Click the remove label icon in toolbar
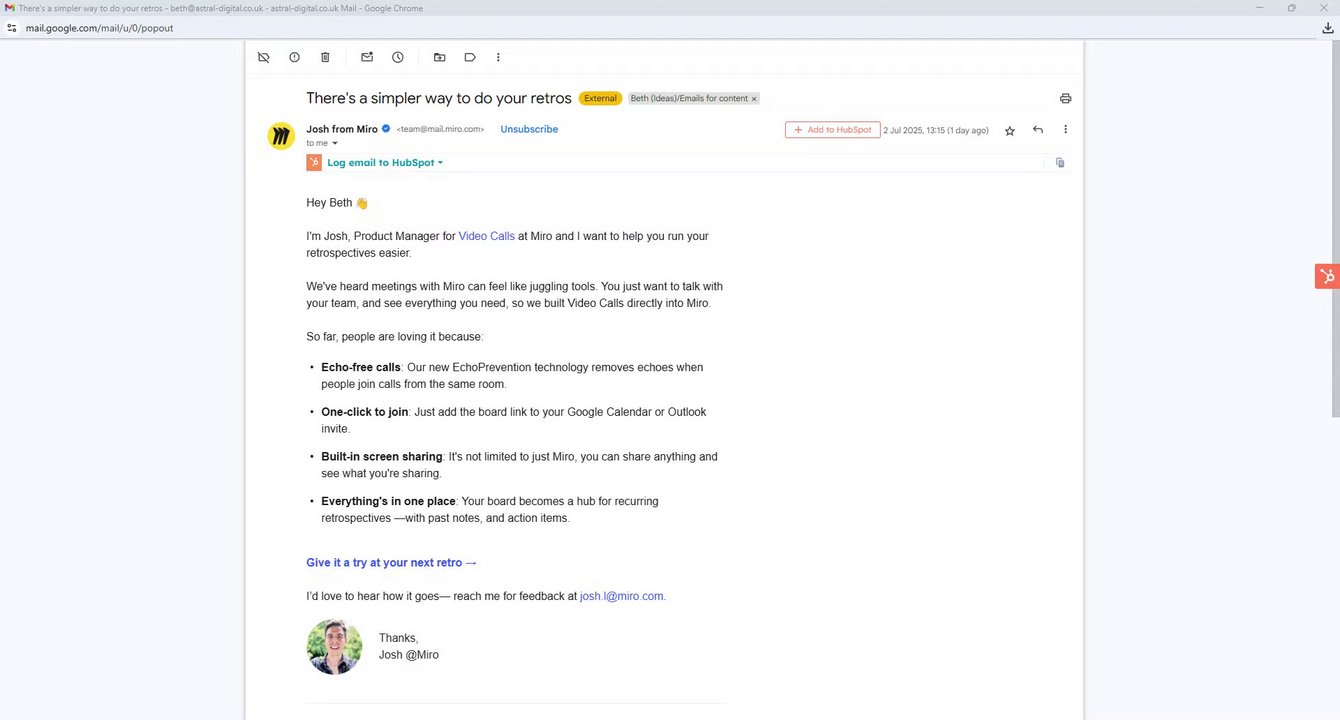Image resolution: width=1340 pixels, height=720 pixels. 264,57
